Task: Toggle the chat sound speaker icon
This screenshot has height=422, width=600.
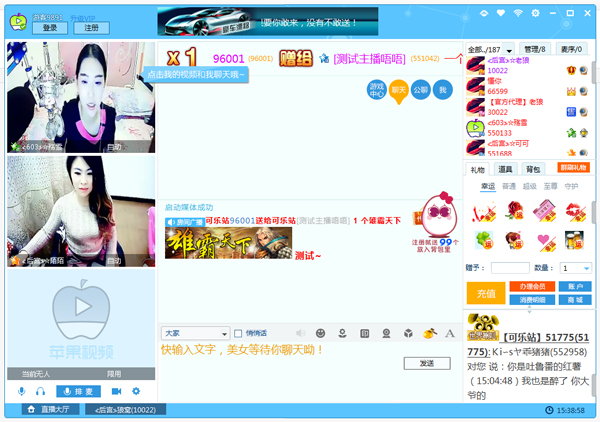Action: pos(301,333)
